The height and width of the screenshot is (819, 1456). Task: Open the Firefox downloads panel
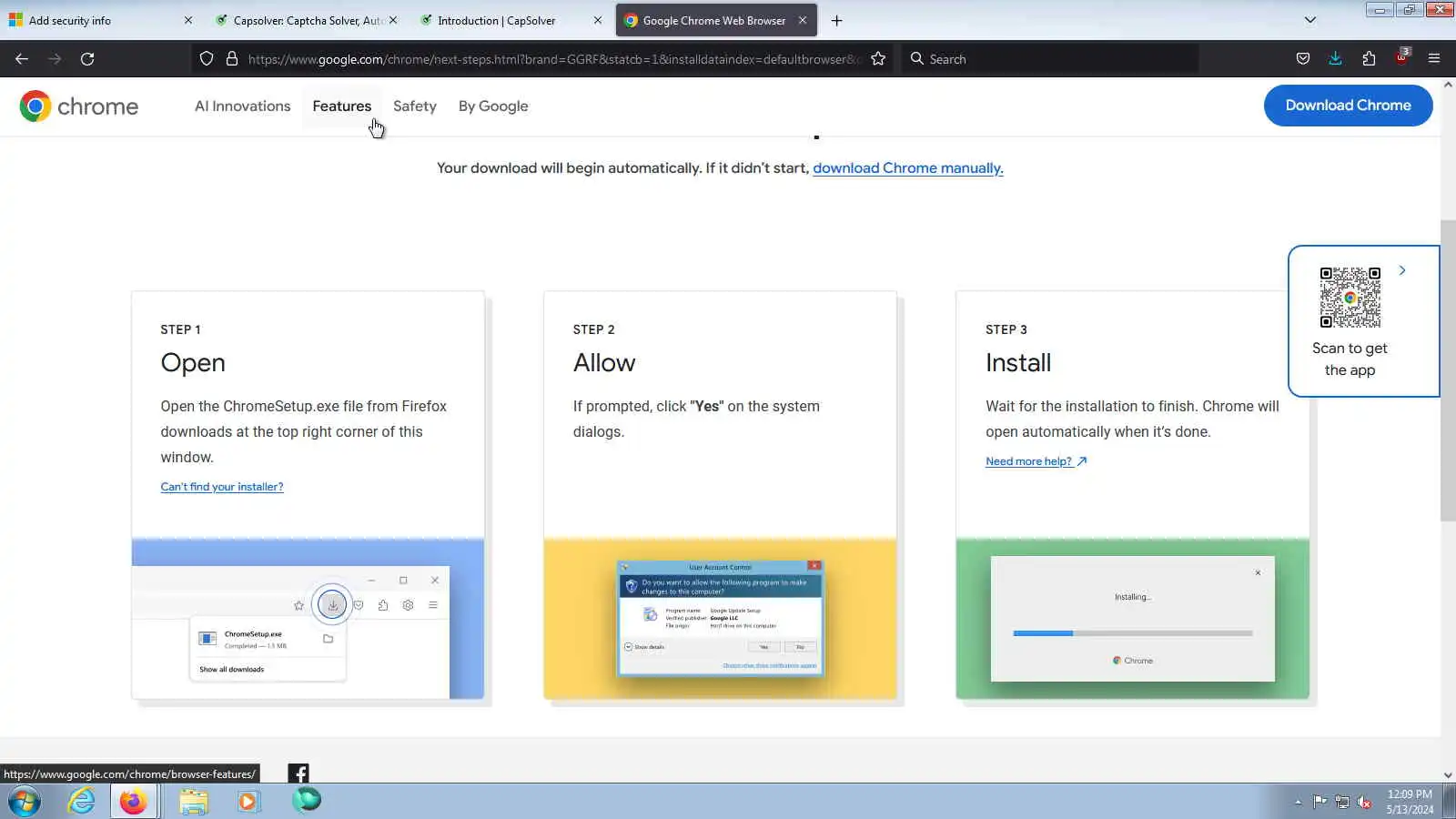1335,59
